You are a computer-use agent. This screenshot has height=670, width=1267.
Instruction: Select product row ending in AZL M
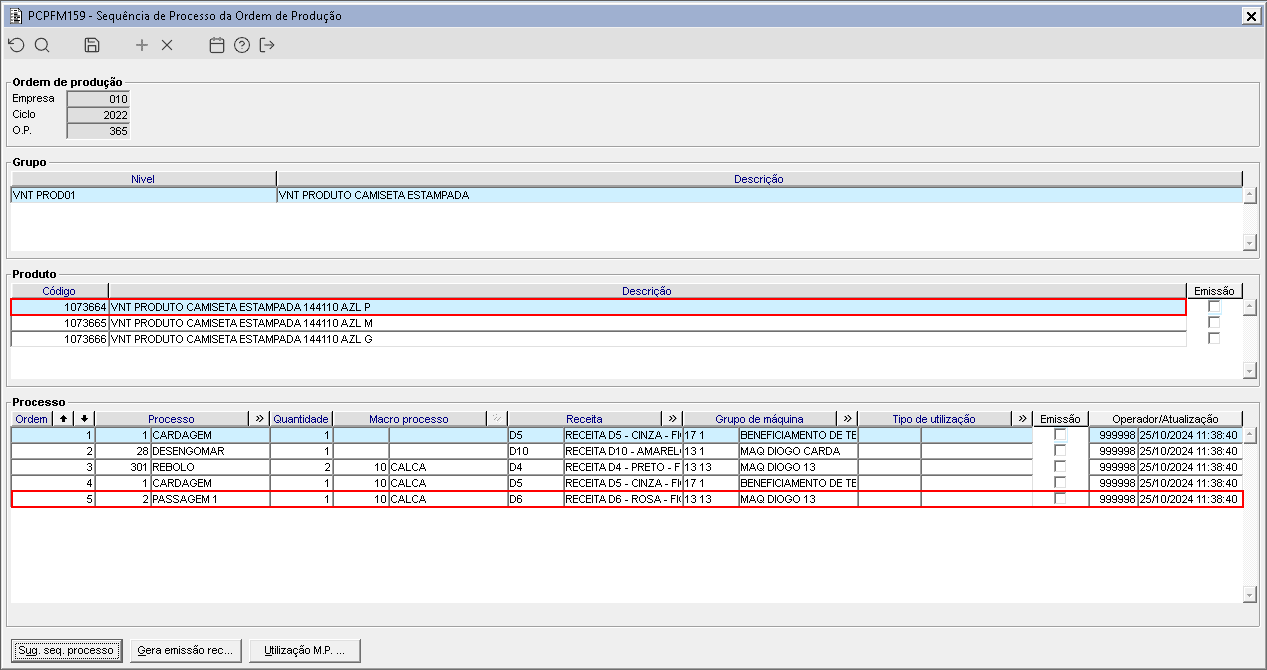pos(598,323)
